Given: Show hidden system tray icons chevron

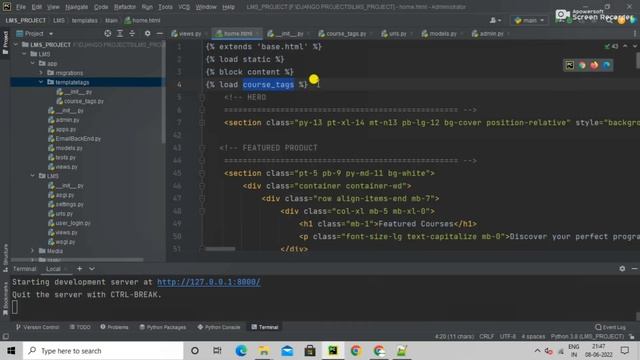Looking at the screenshot, I should tap(537, 351).
